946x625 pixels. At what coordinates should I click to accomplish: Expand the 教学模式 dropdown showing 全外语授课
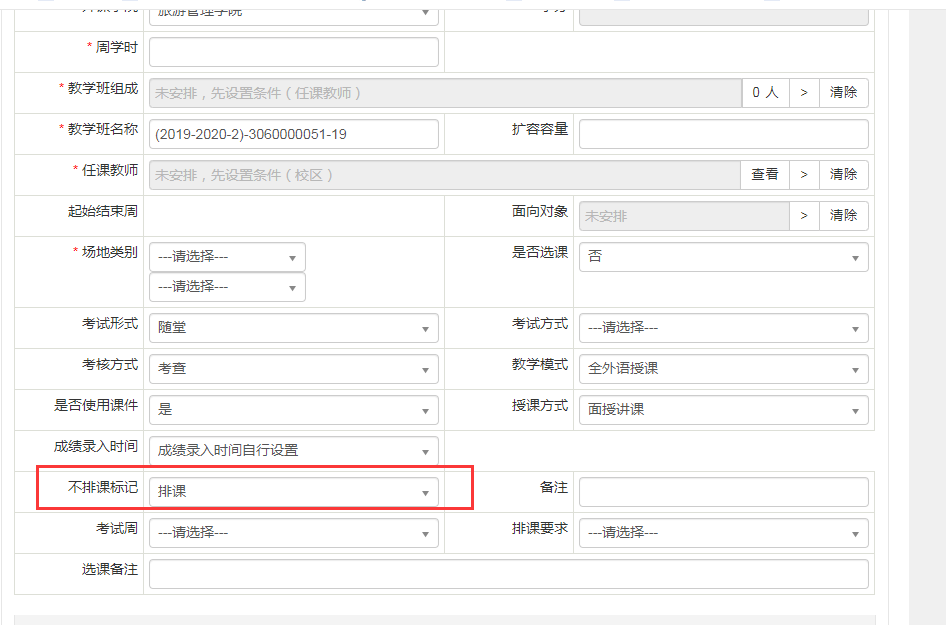(x=723, y=369)
